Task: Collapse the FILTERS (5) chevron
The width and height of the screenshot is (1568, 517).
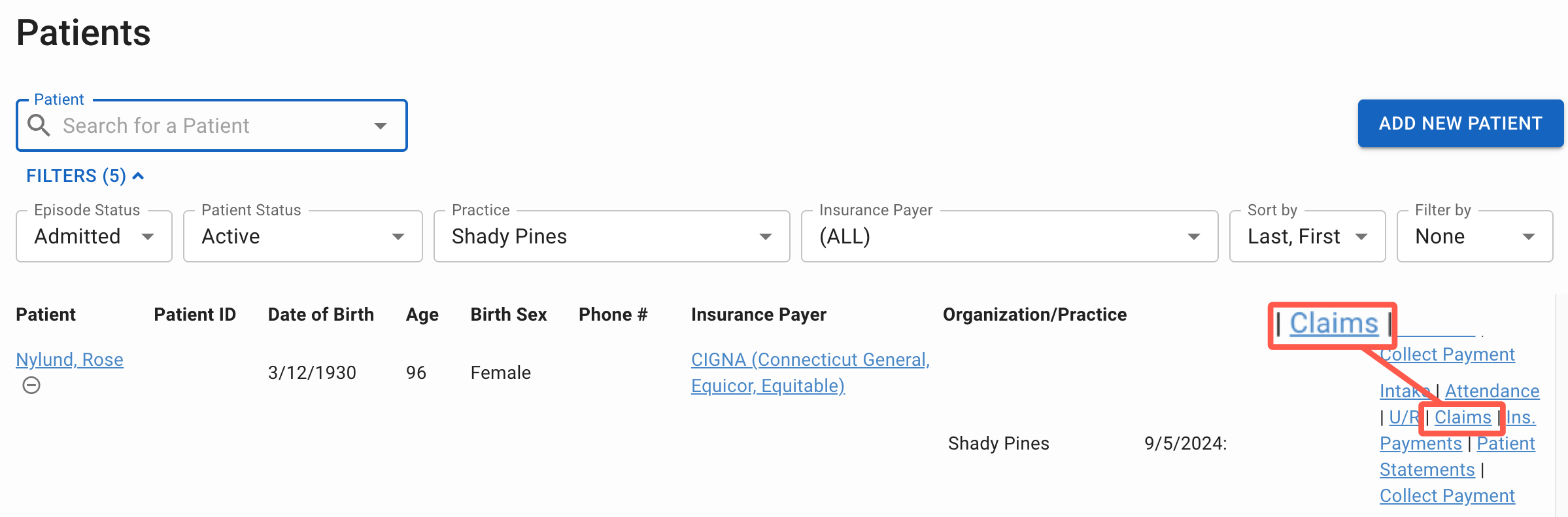Action: (138, 175)
